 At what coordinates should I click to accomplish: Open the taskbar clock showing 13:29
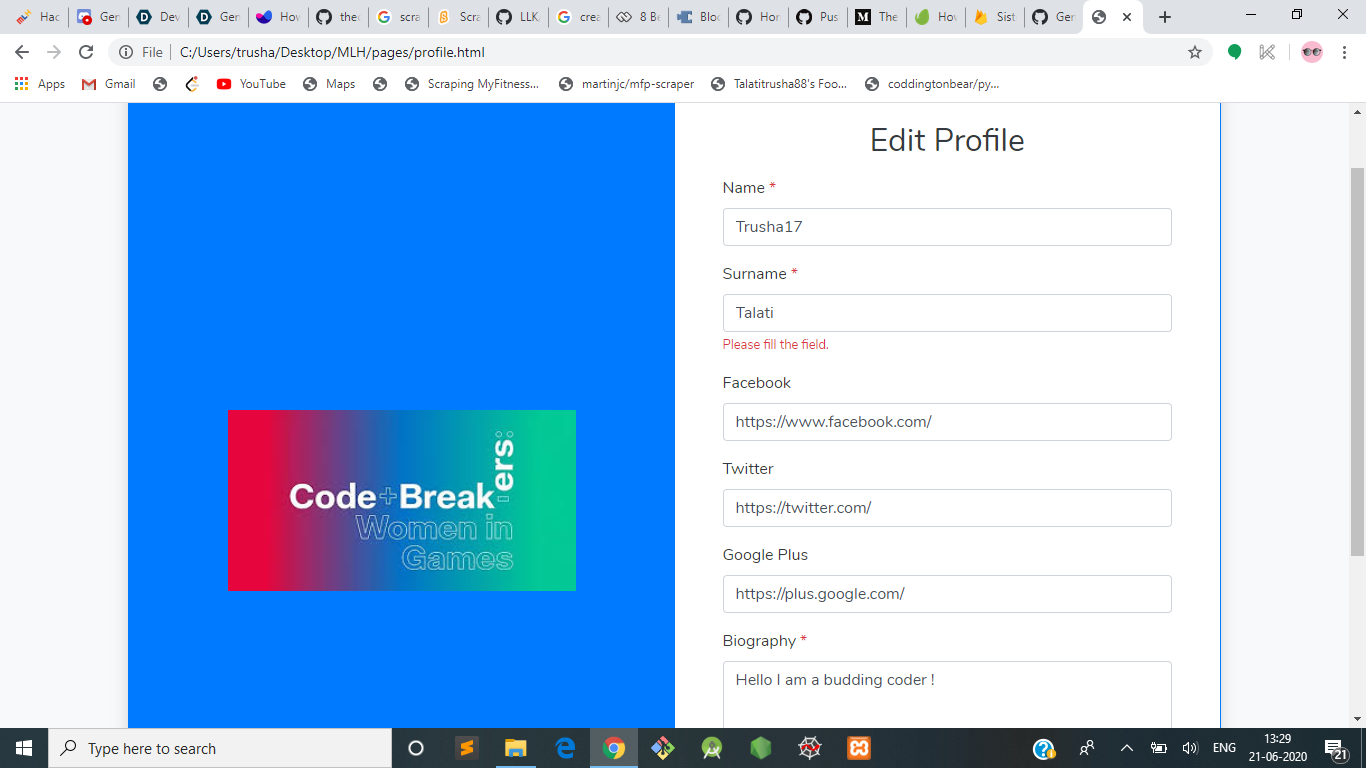[x=1278, y=748]
